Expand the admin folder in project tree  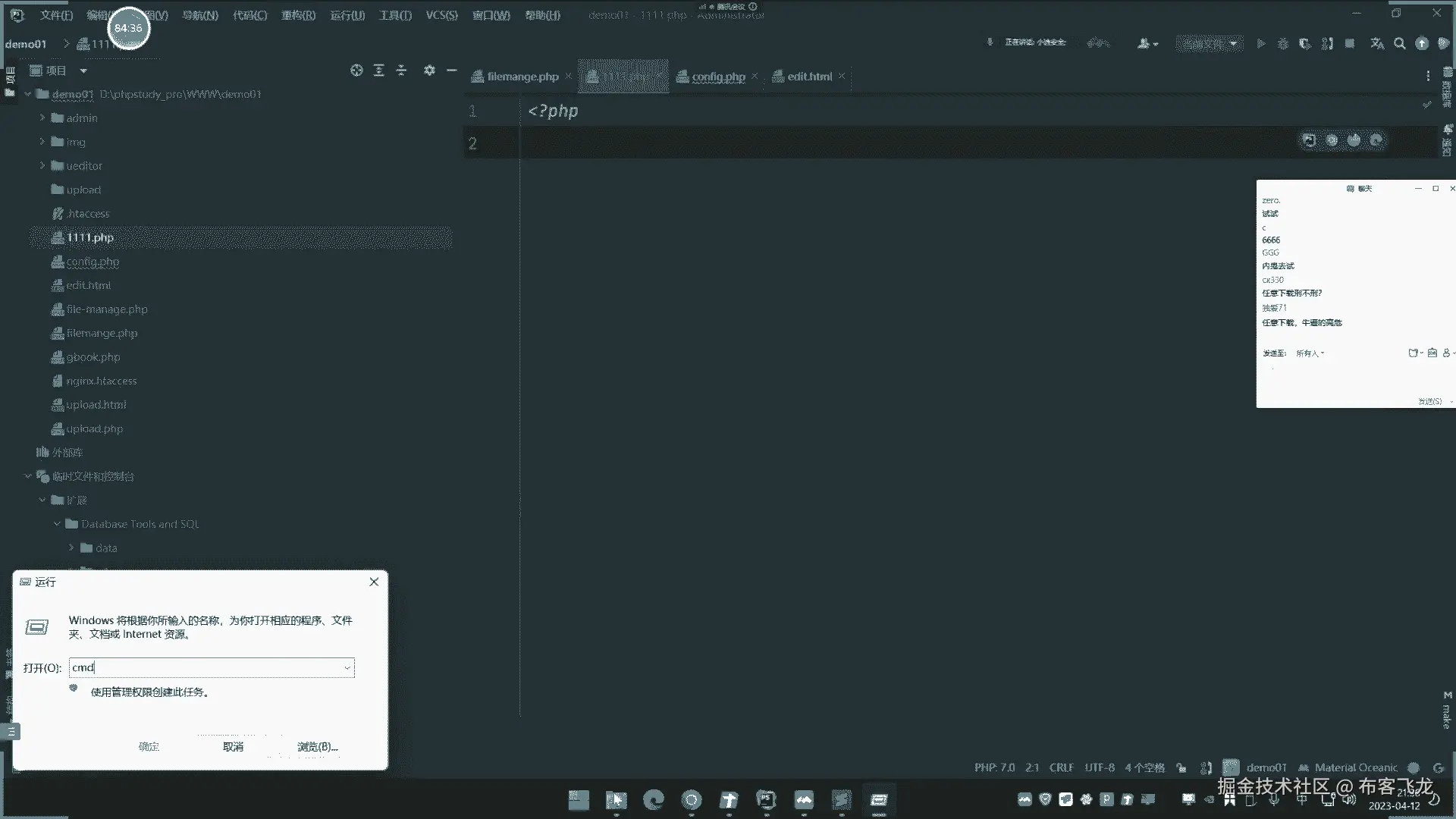point(42,118)
